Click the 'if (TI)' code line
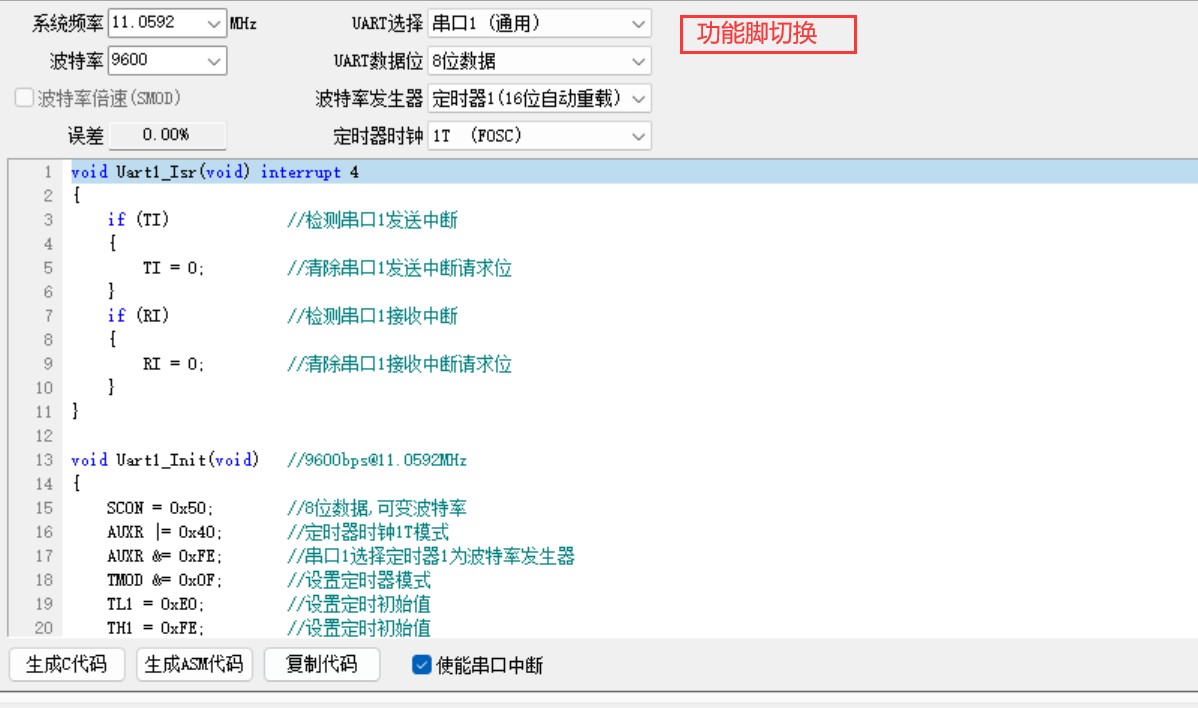Screen dimensions: 1198x708 tap(138, 220)
